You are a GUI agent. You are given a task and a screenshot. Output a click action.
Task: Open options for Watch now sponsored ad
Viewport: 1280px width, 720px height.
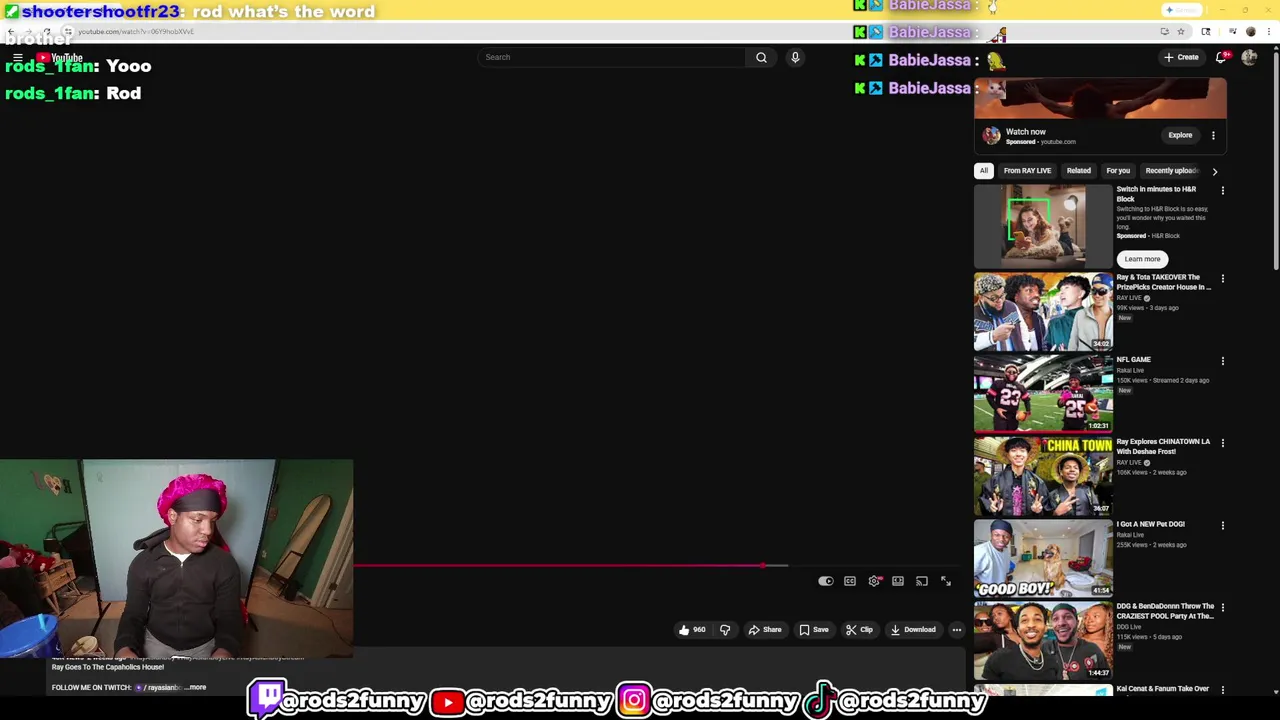point(1213,135)
